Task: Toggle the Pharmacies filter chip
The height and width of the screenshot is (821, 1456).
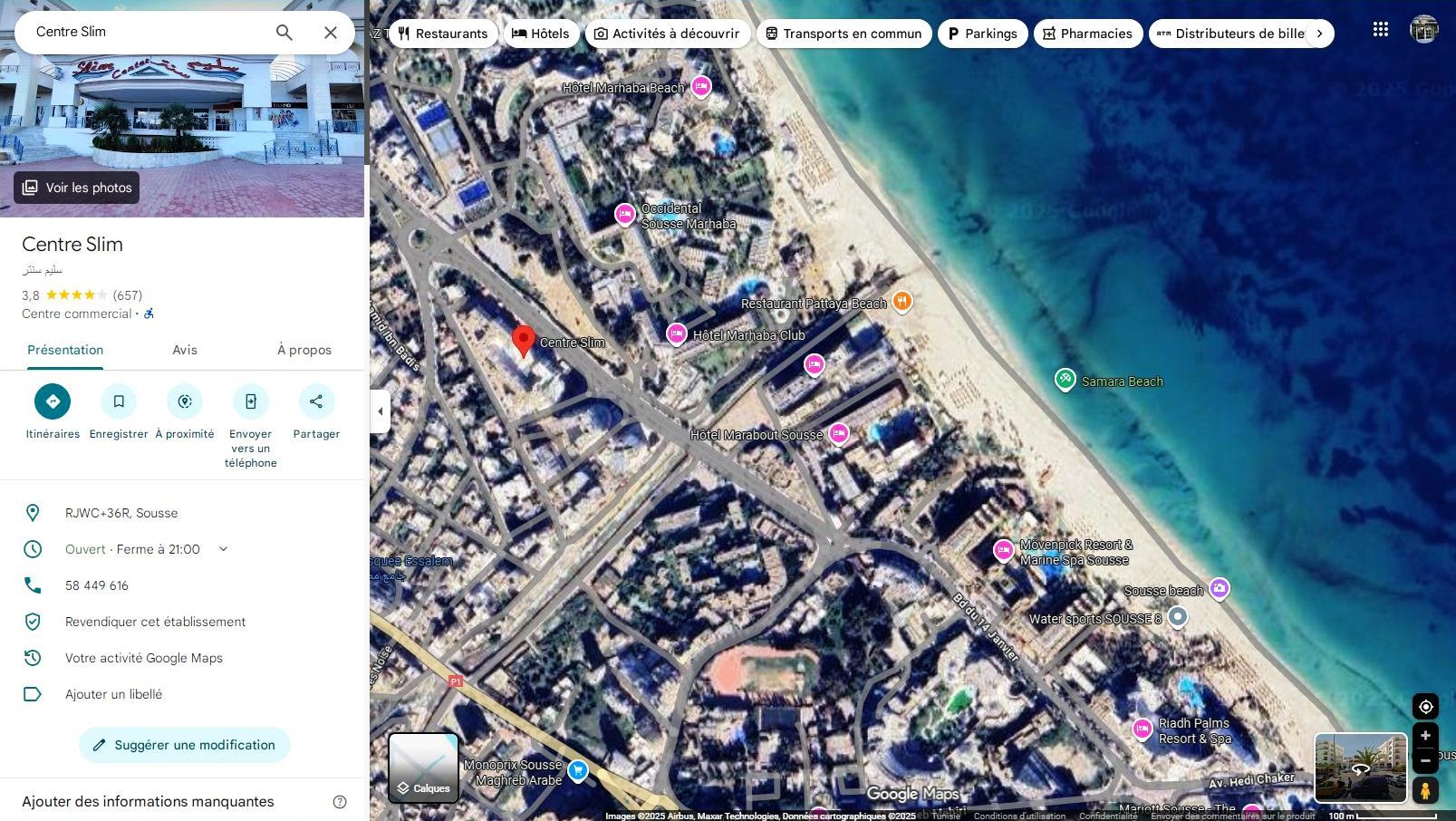Action: 1087,33
